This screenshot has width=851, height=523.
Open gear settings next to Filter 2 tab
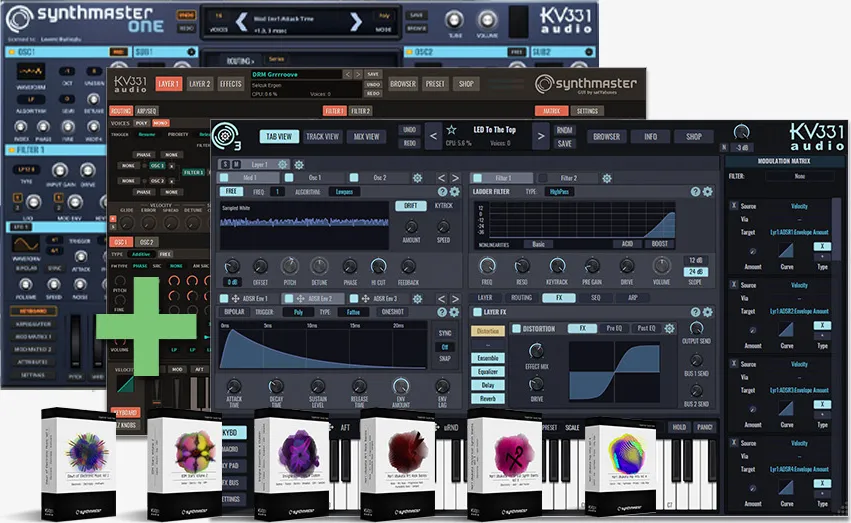click(607, 178)
